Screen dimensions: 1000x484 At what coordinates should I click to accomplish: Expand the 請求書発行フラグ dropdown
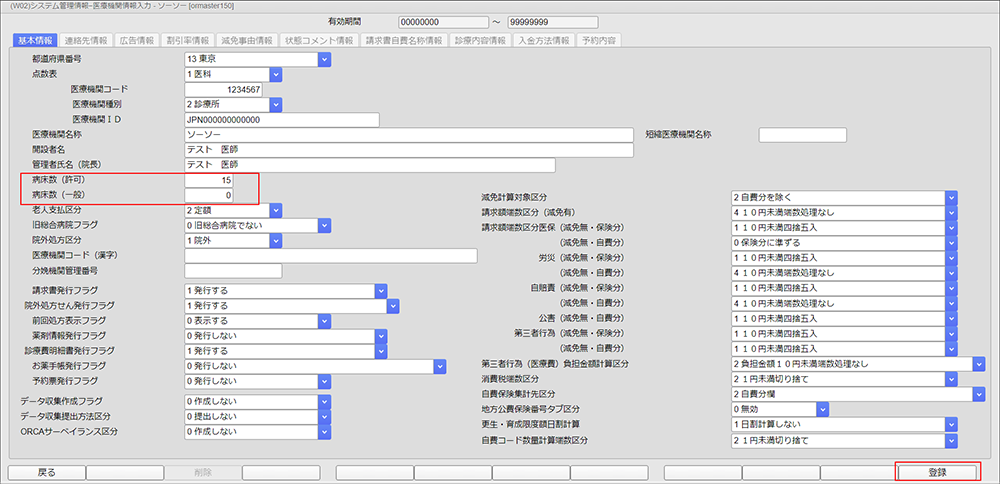[x=380, y=290]
